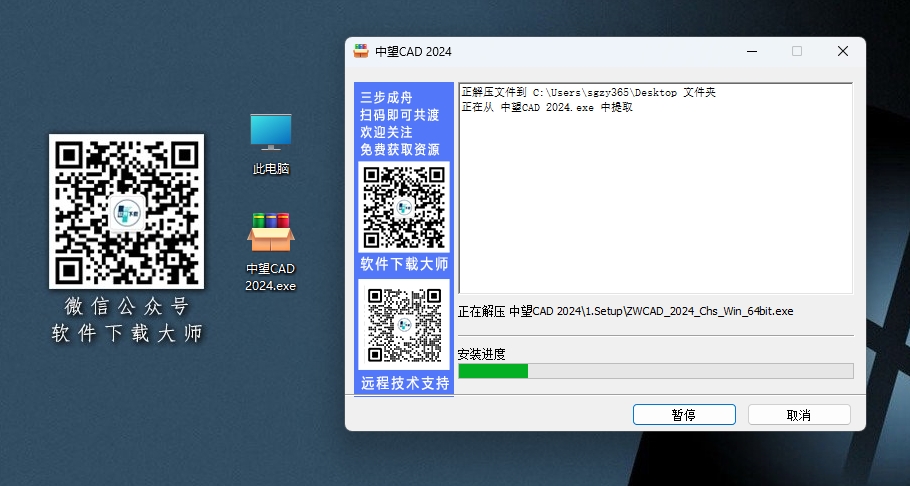Click the extraction log text area
Image resolution: width=910 pixels, height=486 pixels.
[656, 188]
